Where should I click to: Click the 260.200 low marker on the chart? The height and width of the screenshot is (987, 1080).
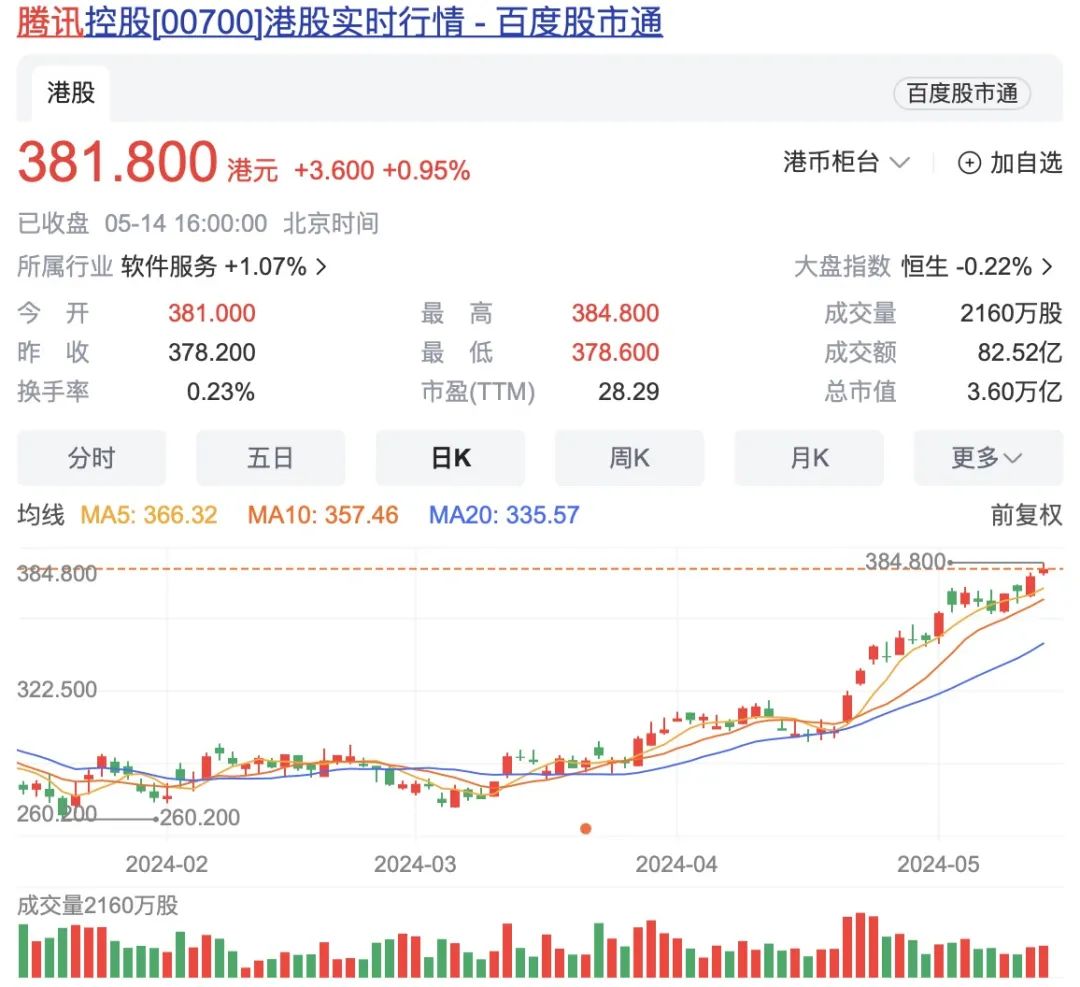(200, 818)
